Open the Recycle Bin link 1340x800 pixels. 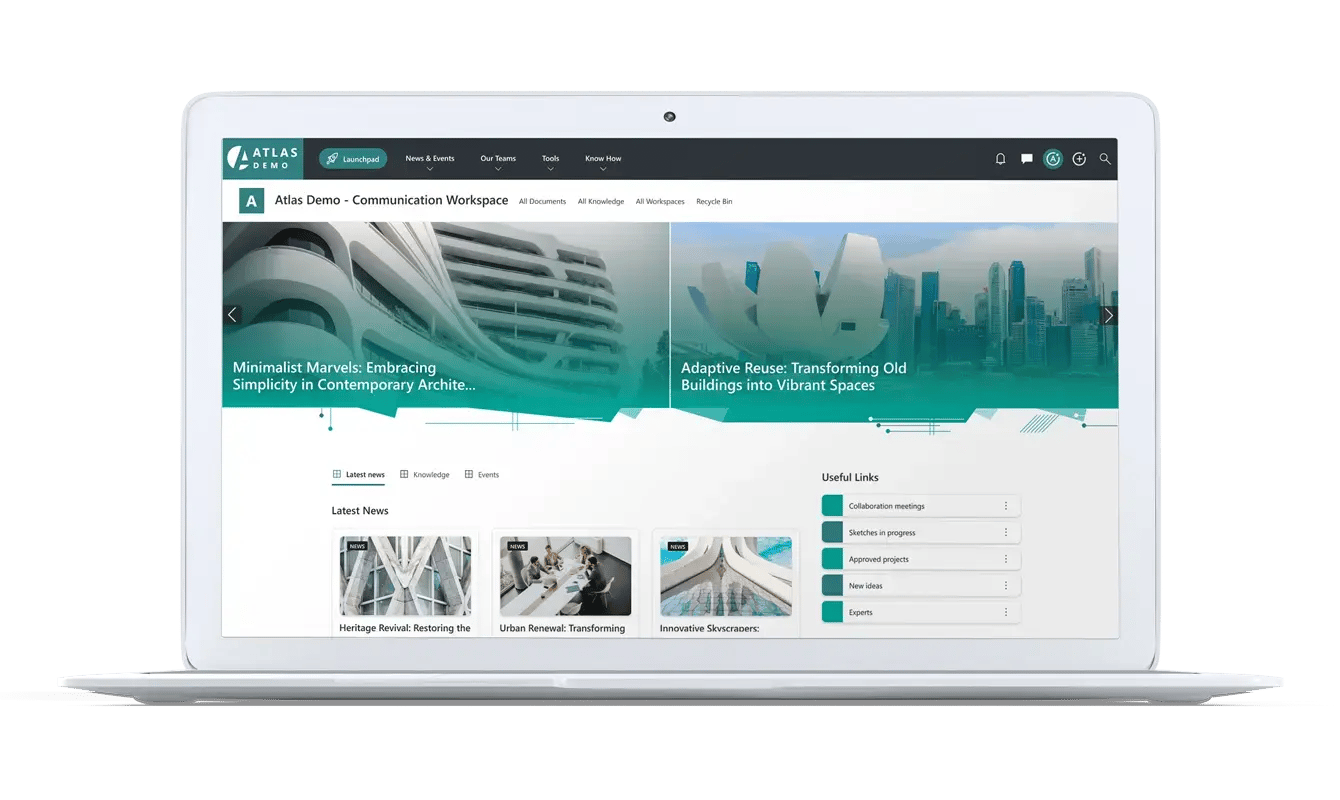[714, 202]
